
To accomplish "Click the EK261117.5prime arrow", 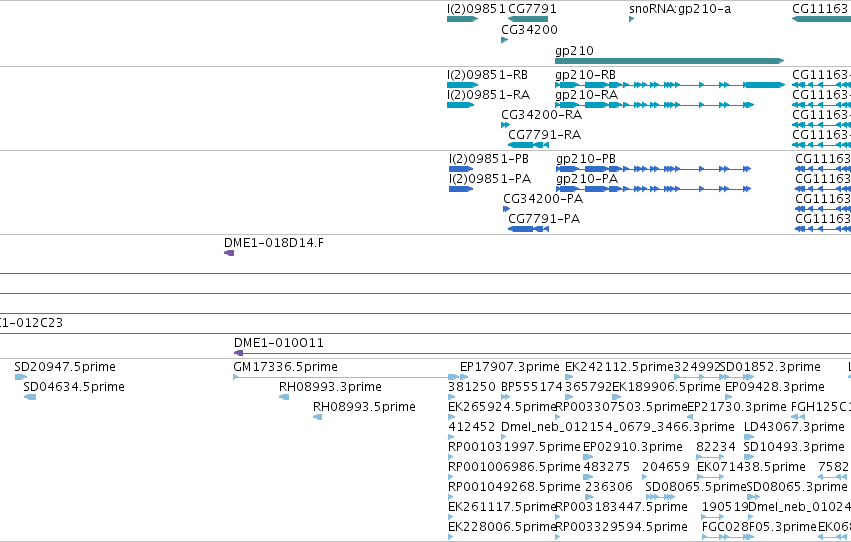I will 451,517.
